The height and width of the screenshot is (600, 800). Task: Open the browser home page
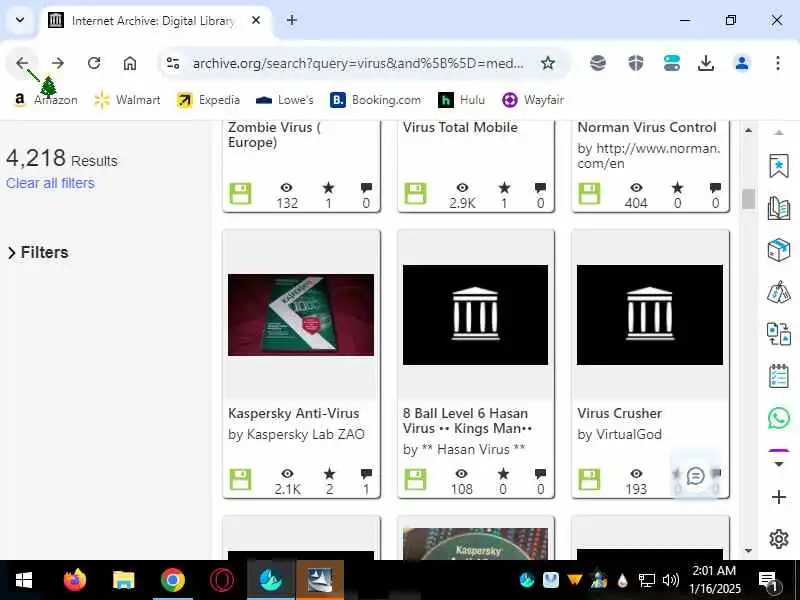[130, 63]
